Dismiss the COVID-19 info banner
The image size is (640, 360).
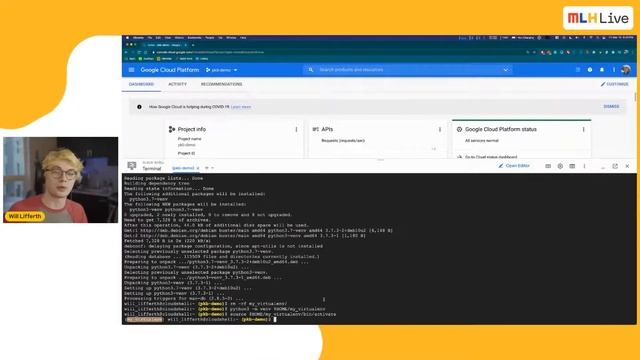click(611, 107)
